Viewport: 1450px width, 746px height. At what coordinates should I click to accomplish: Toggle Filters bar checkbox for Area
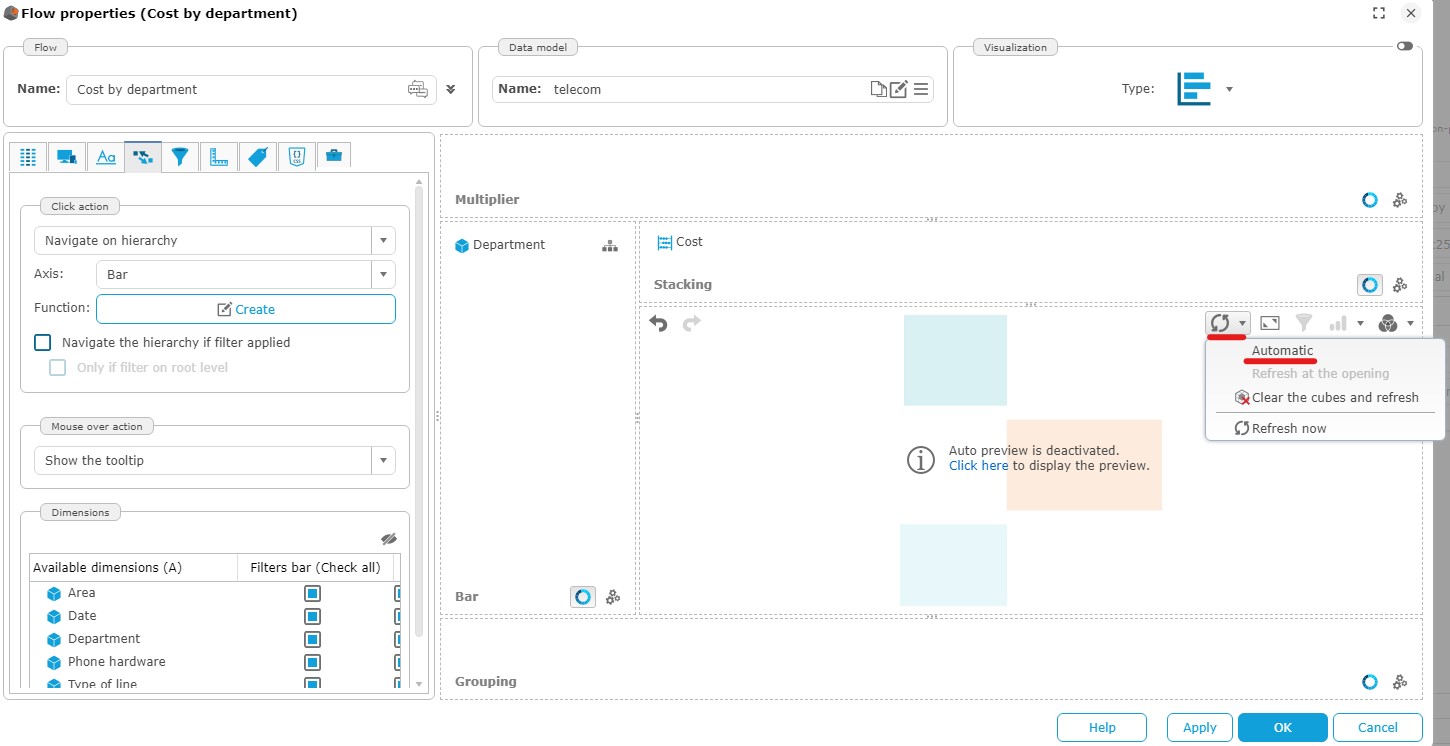click(x=312, y=593)
